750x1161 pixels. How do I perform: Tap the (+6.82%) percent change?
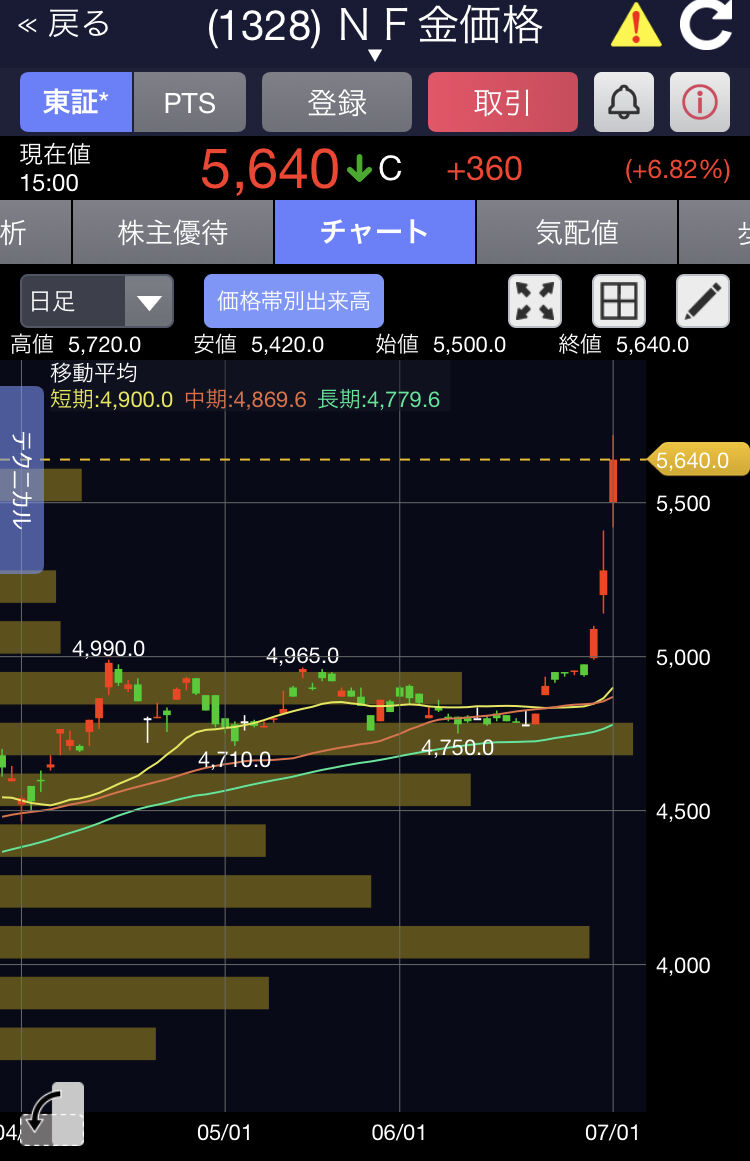pos(677,170)
